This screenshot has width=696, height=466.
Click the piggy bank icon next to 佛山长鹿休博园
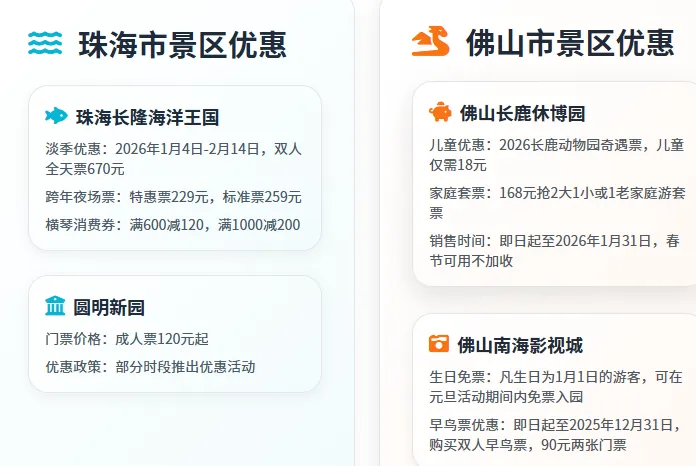pos(440,112)
